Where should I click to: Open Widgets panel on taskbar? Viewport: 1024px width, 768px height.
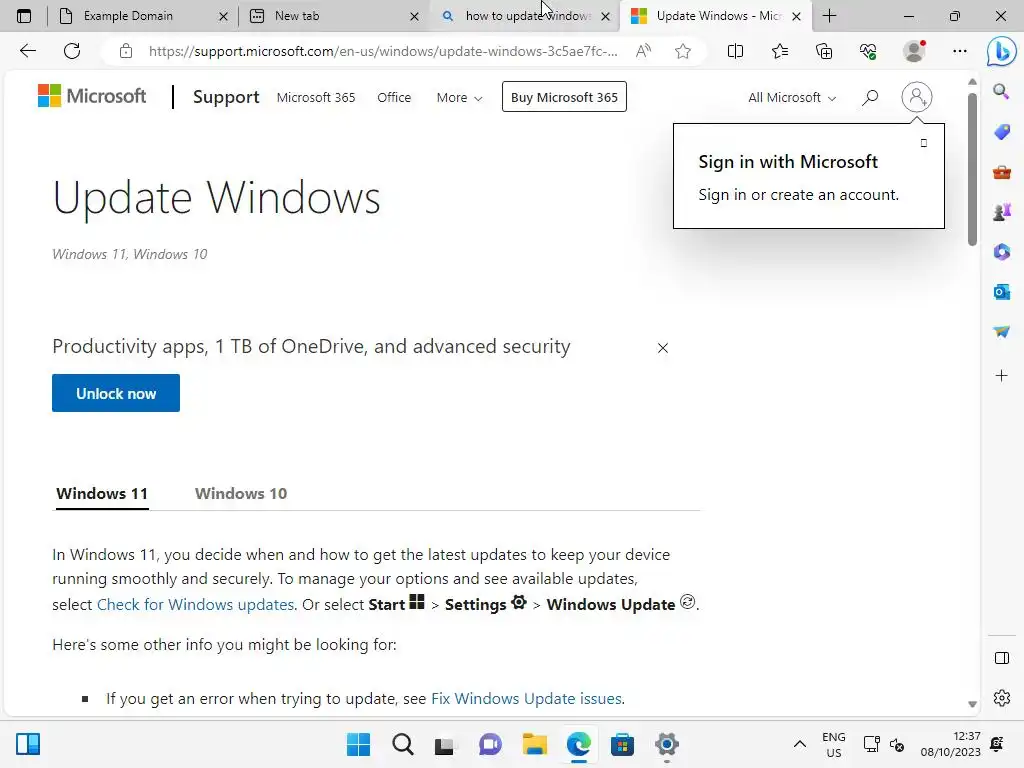28,744
